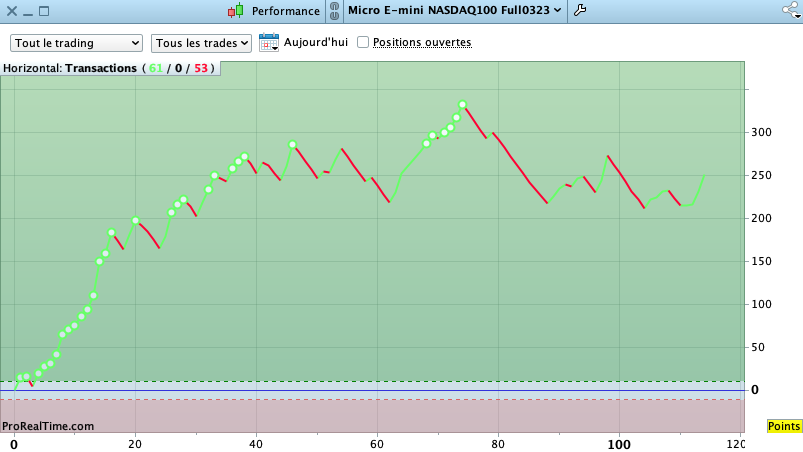Open the calendar date picker icon

pyautogui.click(x=269, y=42)
